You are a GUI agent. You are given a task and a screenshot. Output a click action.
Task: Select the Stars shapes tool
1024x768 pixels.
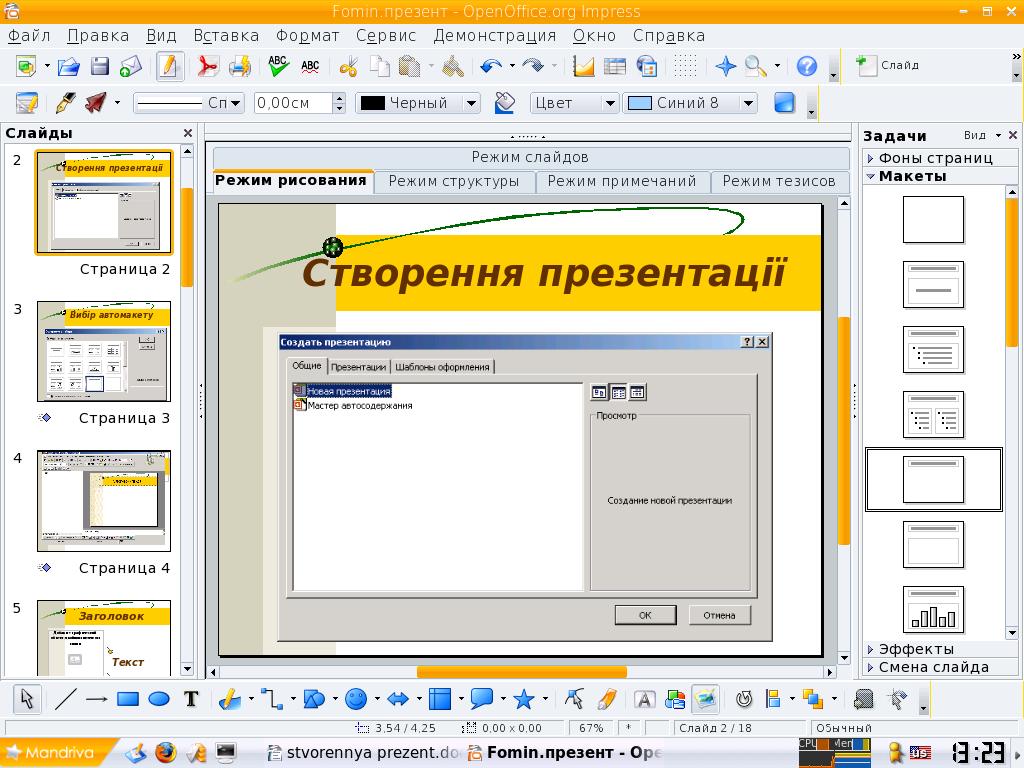[x=524, y=700]
